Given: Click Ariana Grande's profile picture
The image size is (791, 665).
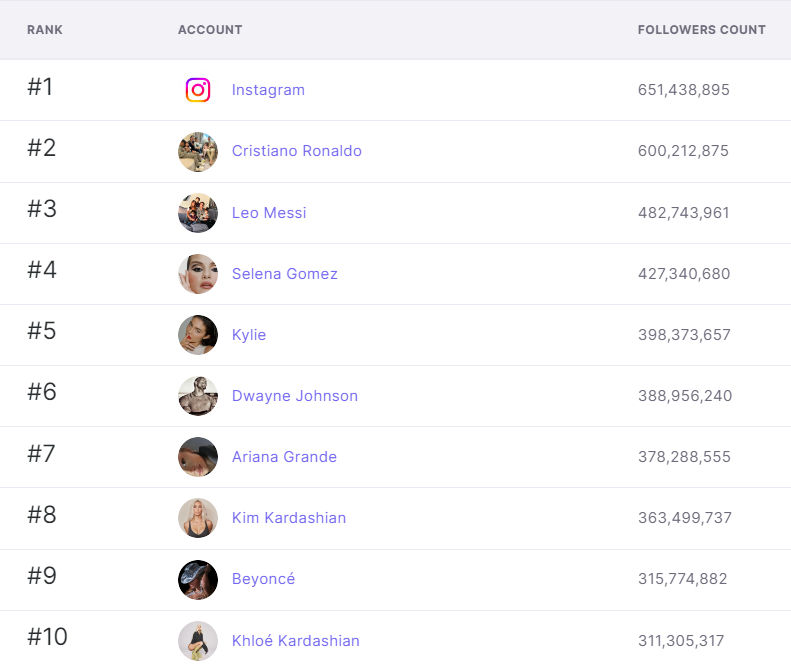Looking at the screenshot, I should [x=198, y=457].
